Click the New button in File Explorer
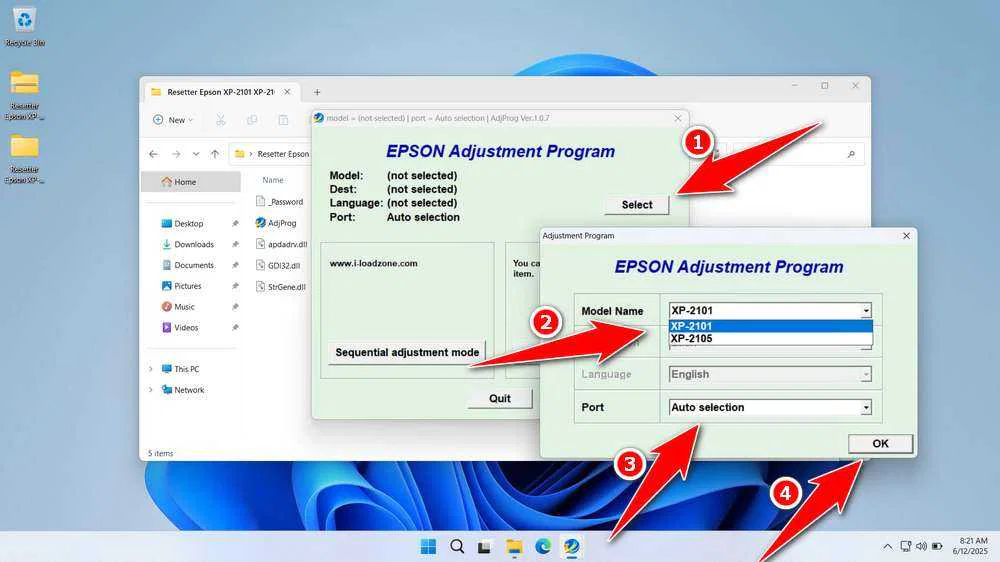Screen dimensions: 1000x562 click(x=173, y=120)
